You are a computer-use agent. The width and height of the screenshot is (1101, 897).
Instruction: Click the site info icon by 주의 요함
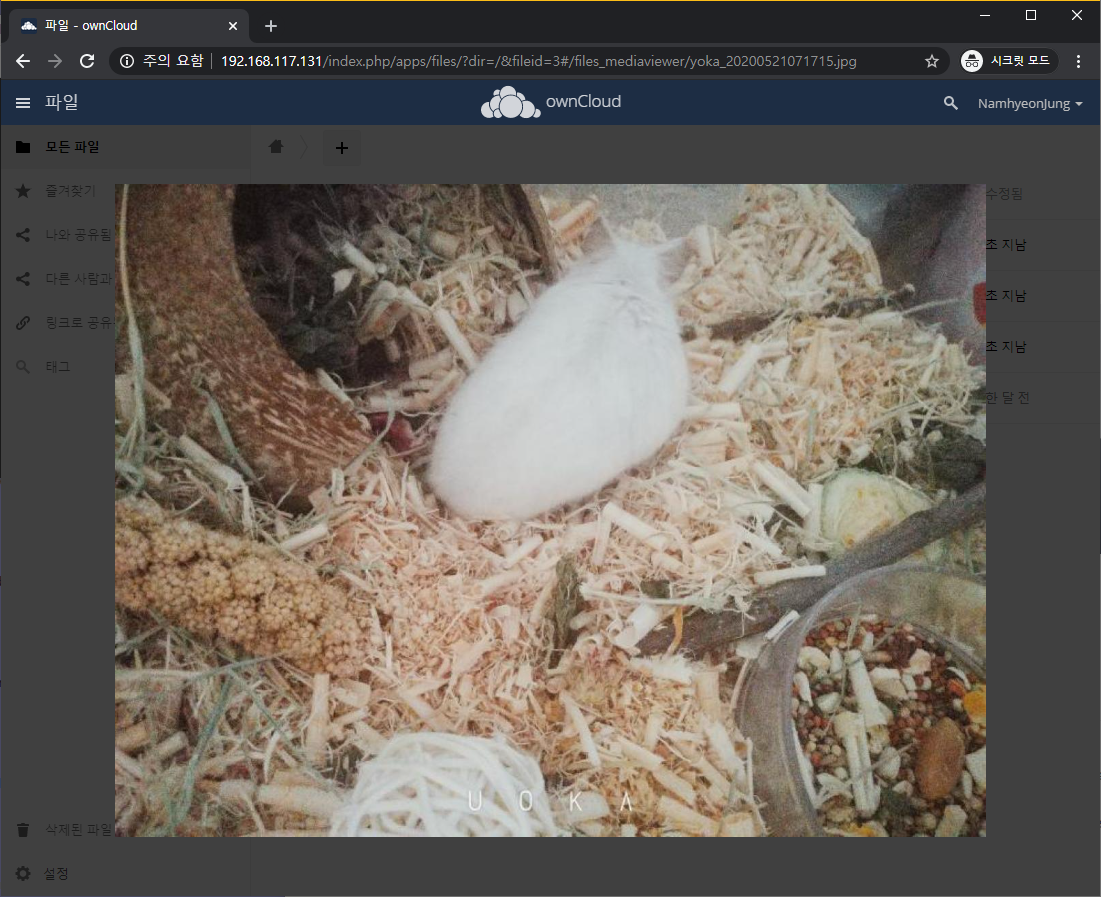(127, 61)
